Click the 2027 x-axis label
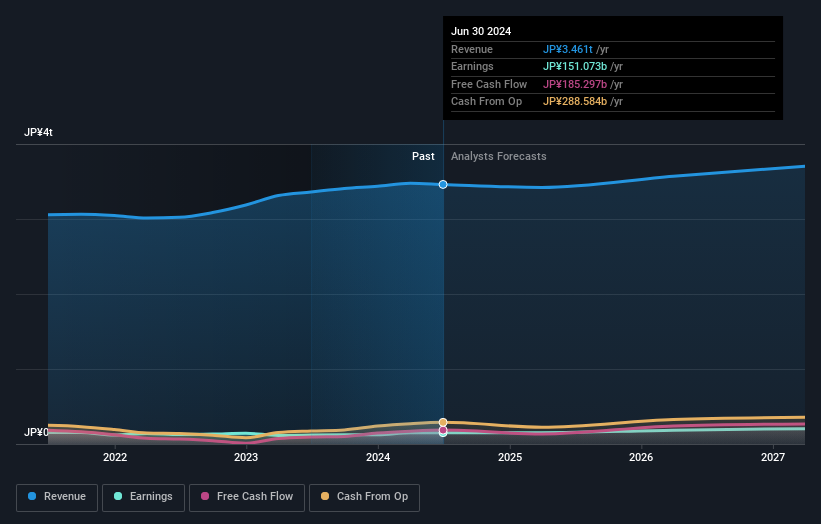The image size is (821, 524). pyautogui.click(x=773, y=457)
